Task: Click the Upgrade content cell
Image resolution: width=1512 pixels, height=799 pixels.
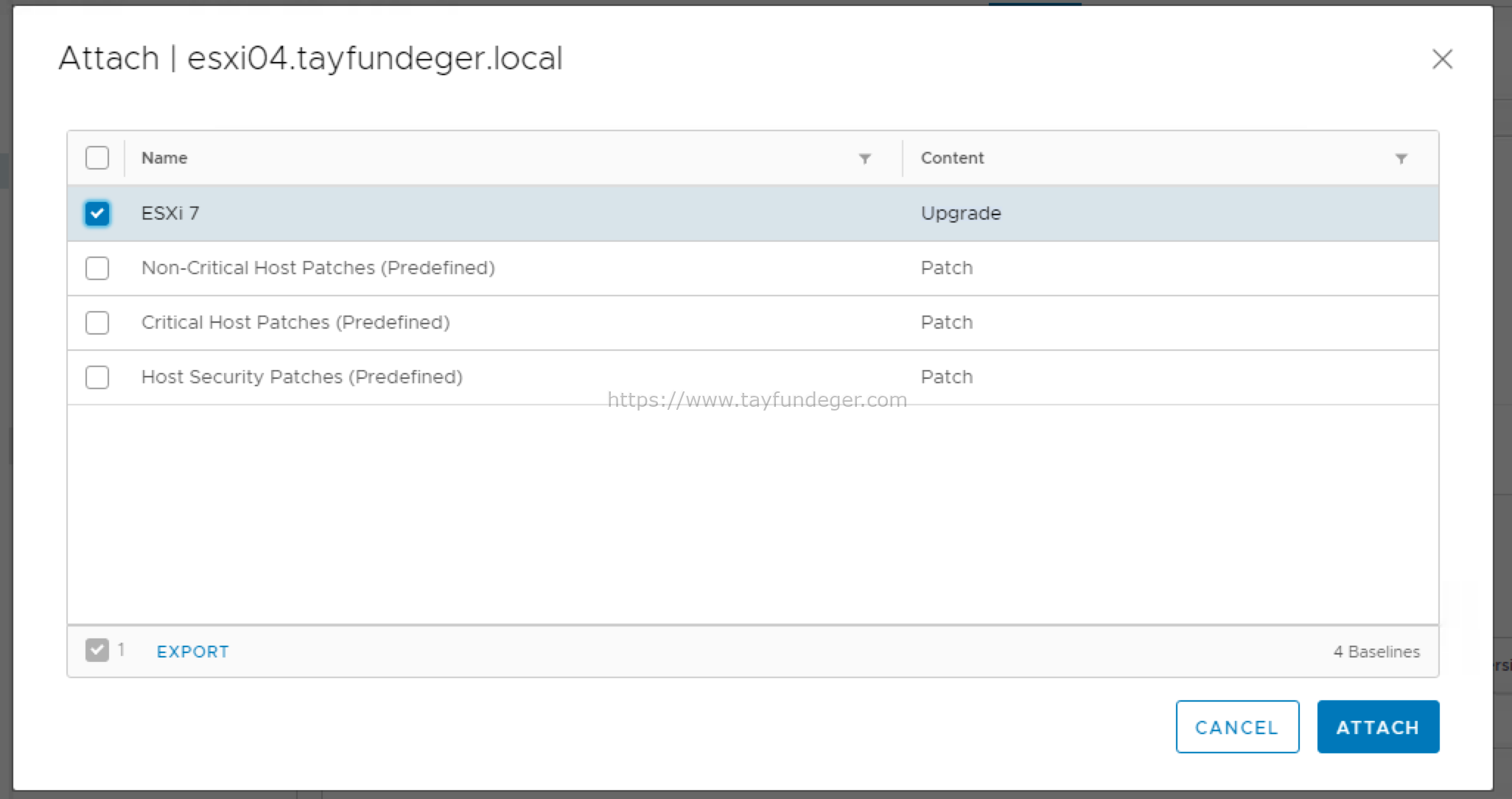Action: [961, 214]
